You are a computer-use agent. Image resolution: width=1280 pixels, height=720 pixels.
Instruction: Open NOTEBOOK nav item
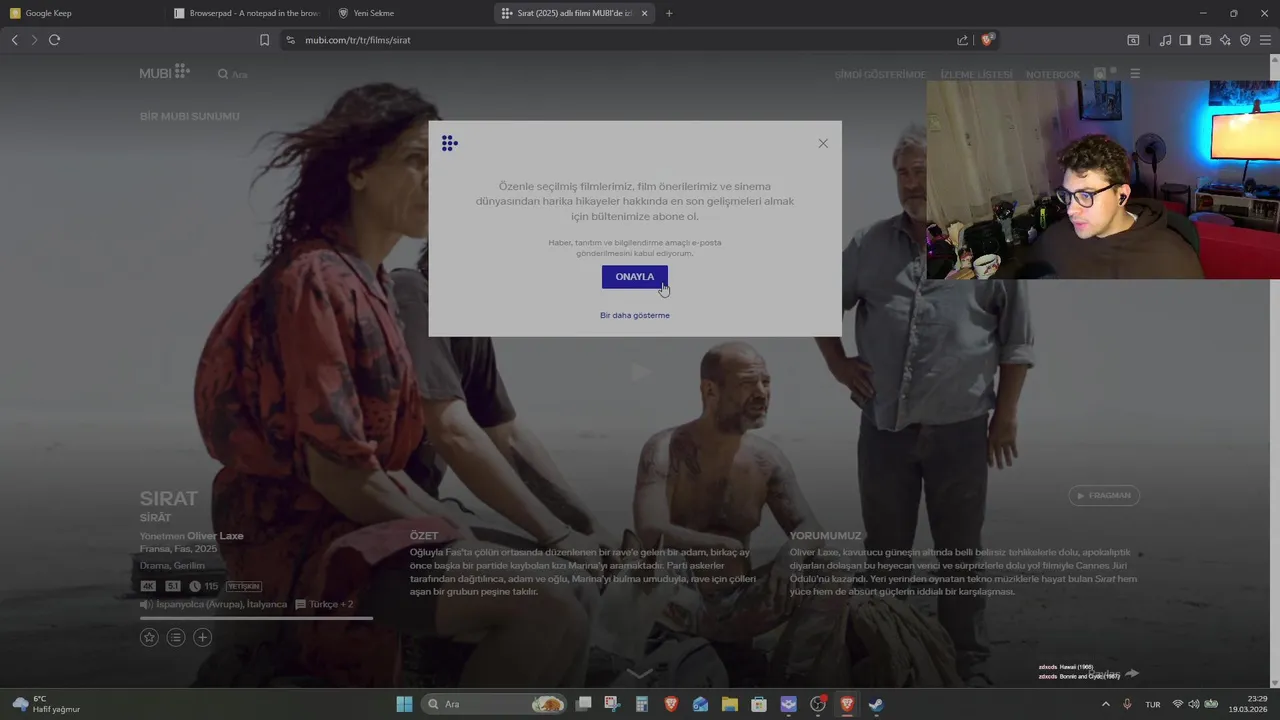click(x=1053, y=75)
